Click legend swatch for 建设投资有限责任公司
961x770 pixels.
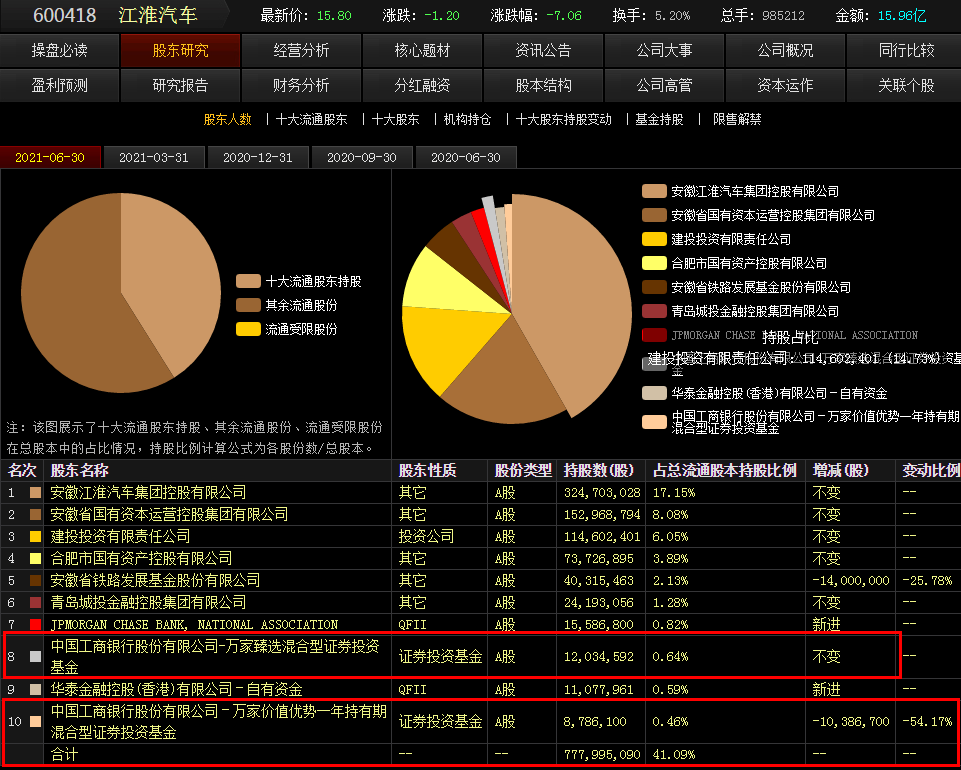click(x=654, y=239)
